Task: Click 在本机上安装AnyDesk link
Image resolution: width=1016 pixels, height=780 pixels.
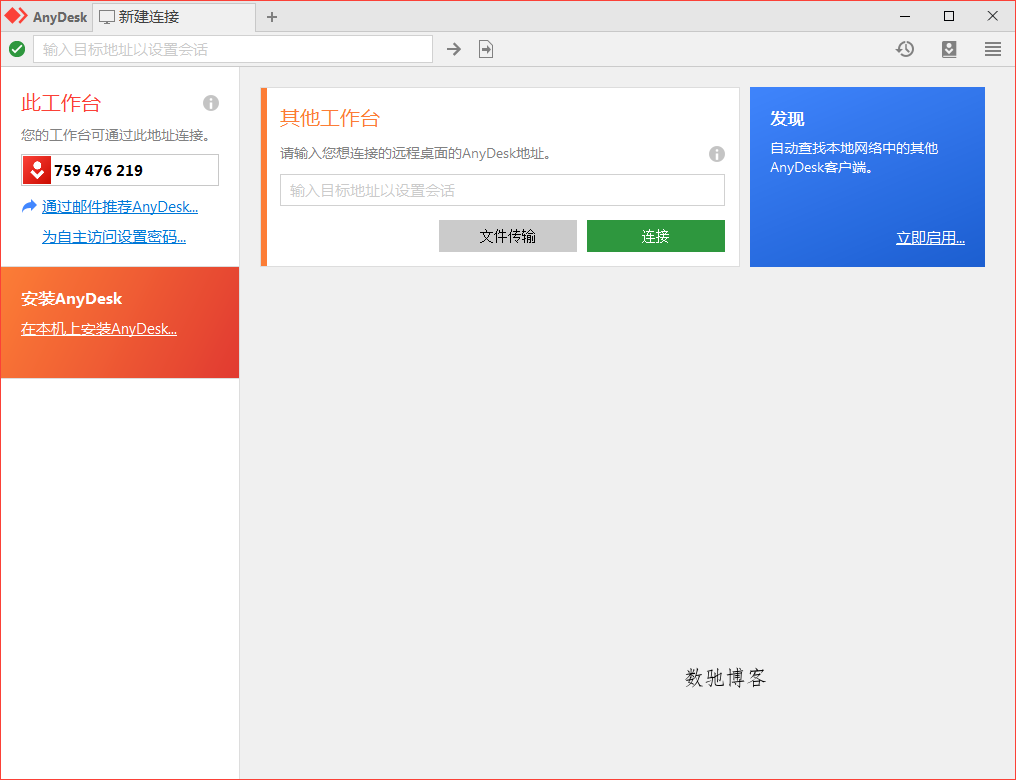Action: (98, 329)
